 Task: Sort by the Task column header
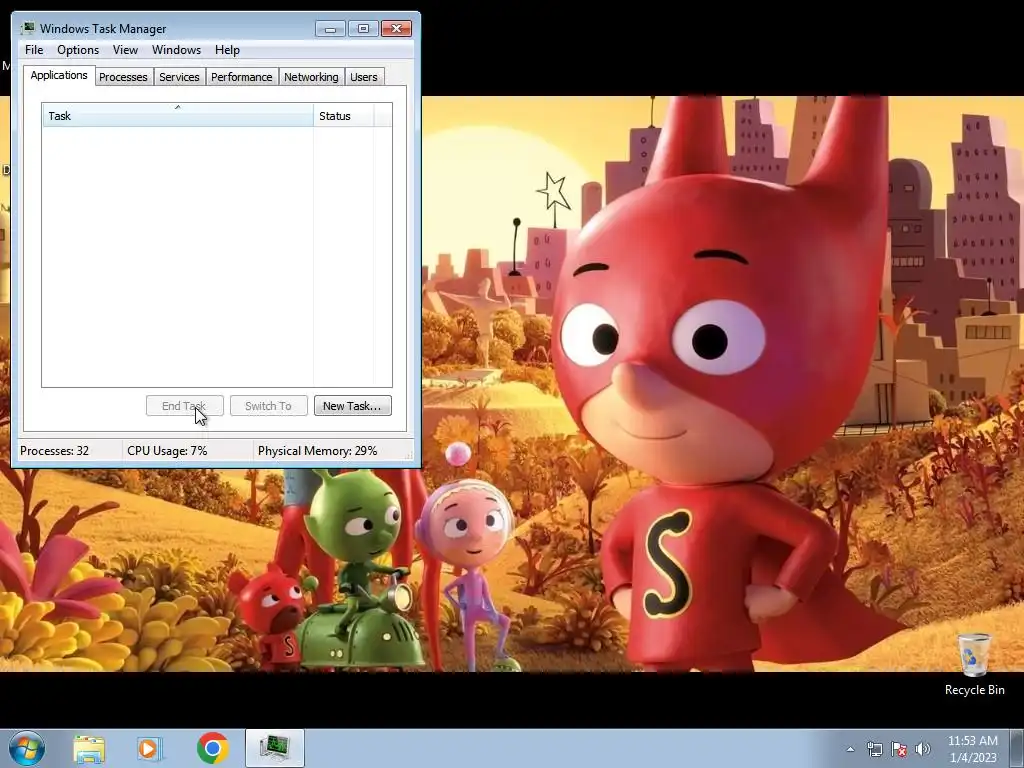tap(178, 116)
